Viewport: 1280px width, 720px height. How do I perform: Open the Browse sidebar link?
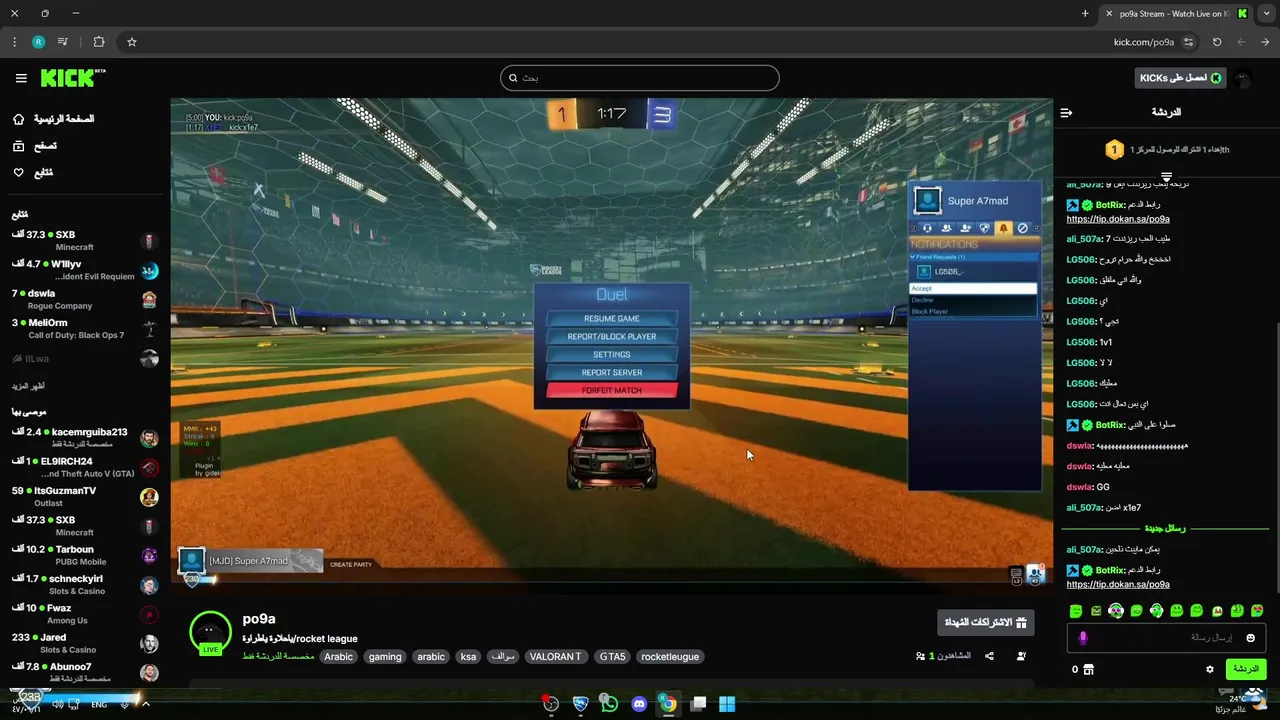(35, 146)
